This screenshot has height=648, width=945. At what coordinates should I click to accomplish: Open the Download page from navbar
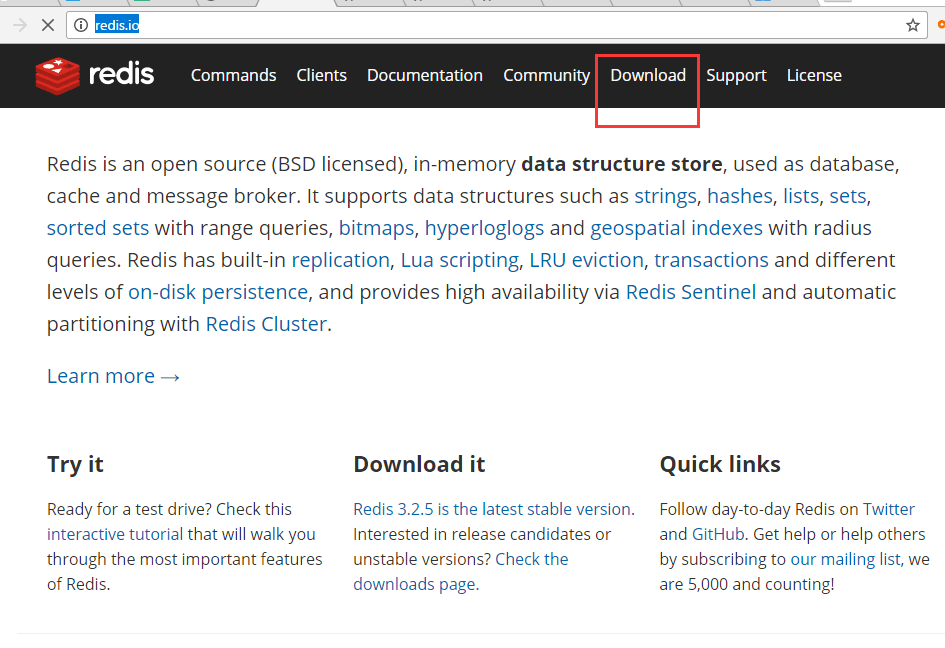pos(648,75)
